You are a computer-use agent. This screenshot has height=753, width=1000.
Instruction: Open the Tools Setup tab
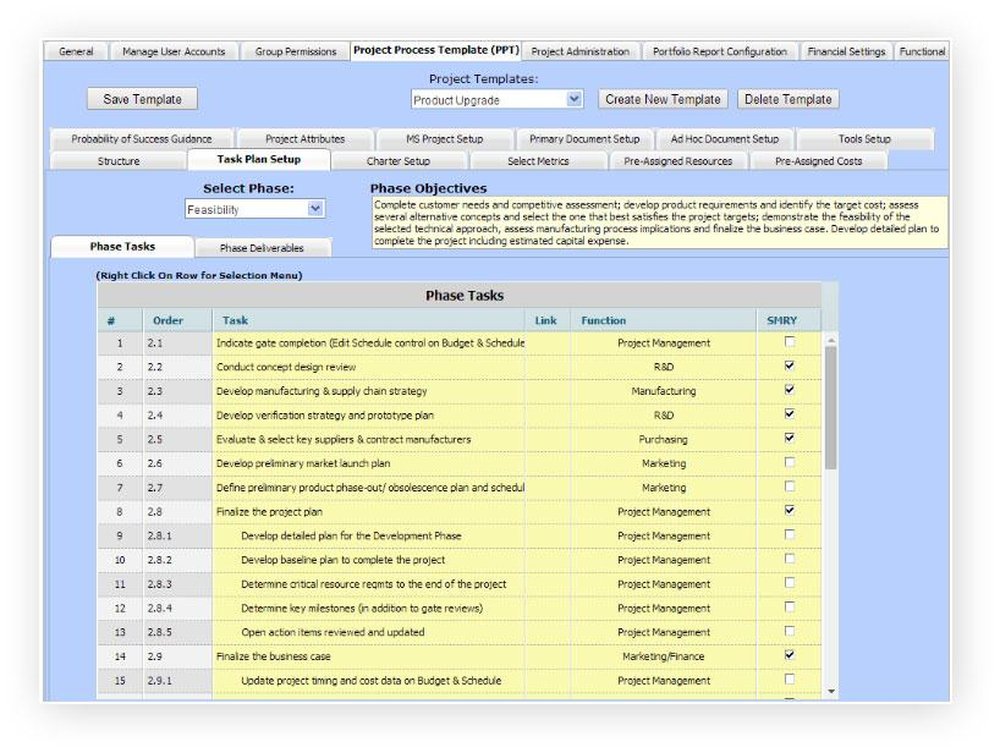[864, 139]
